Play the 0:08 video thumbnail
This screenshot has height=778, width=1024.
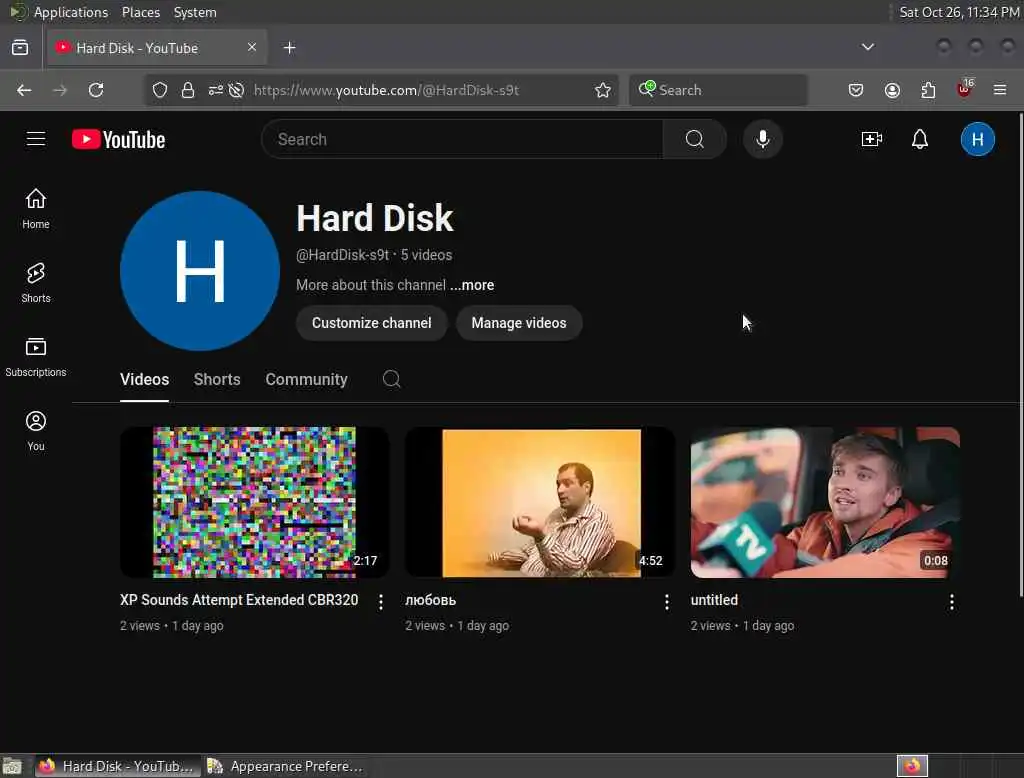[825, 502]
